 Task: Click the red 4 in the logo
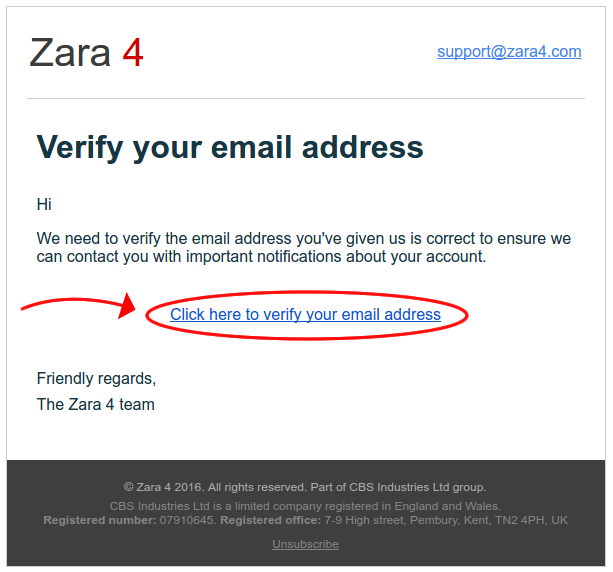point(133,53)
